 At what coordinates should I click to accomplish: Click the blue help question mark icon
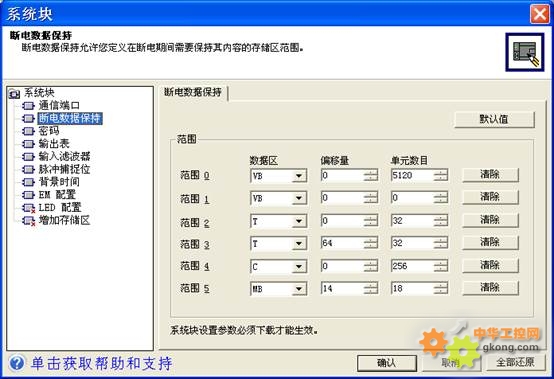tap(17, 363)
